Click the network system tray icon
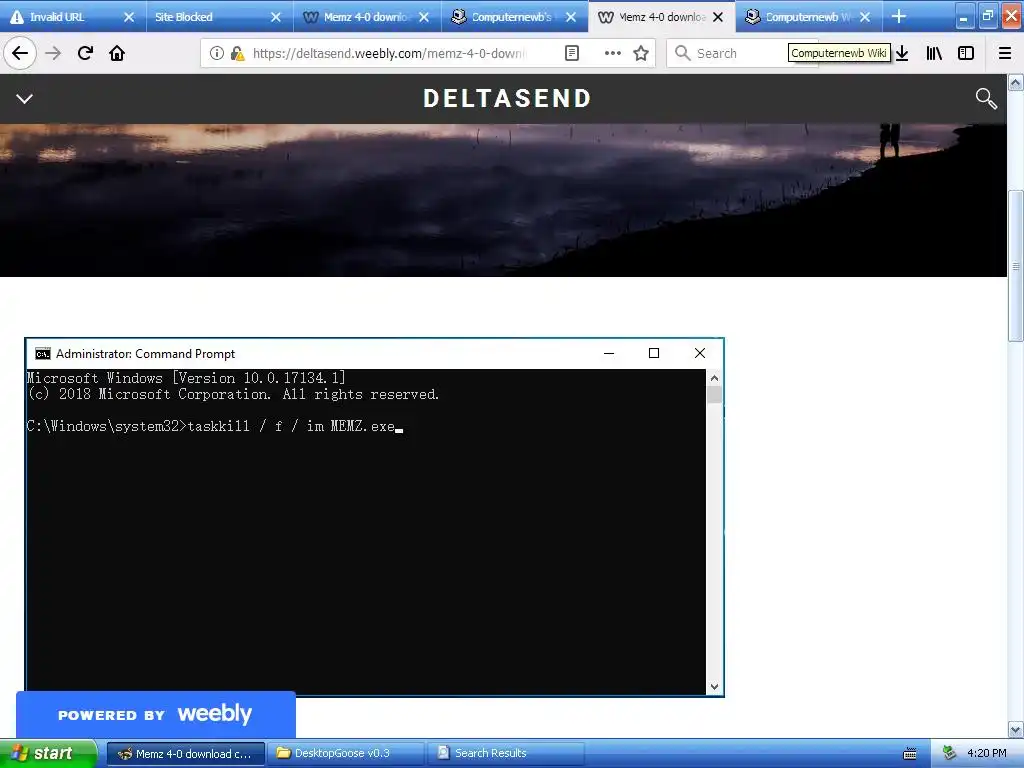This screenshot has height=768, width=1024. 950,753
